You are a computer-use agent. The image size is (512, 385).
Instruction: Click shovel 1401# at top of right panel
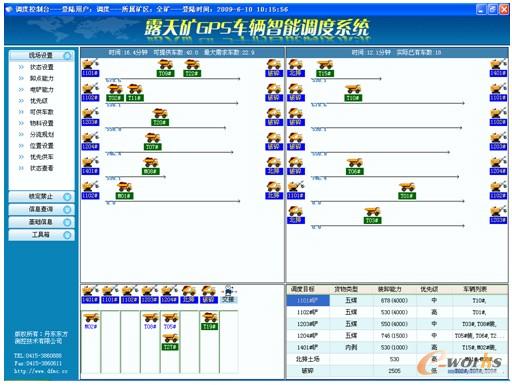[x=498, y=68]
